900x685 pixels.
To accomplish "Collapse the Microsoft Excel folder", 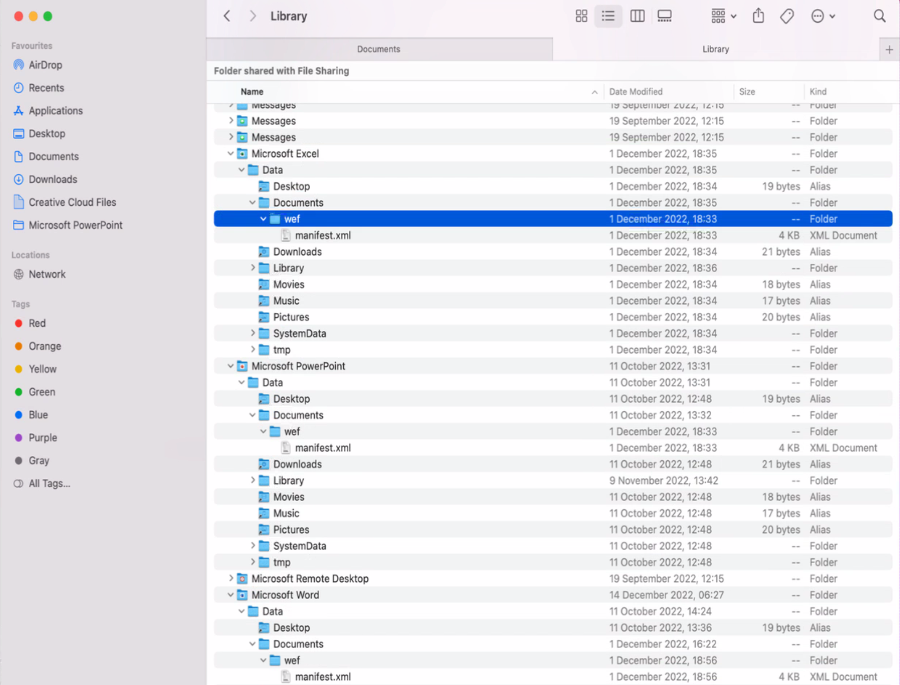I will (x=231, y=154).
